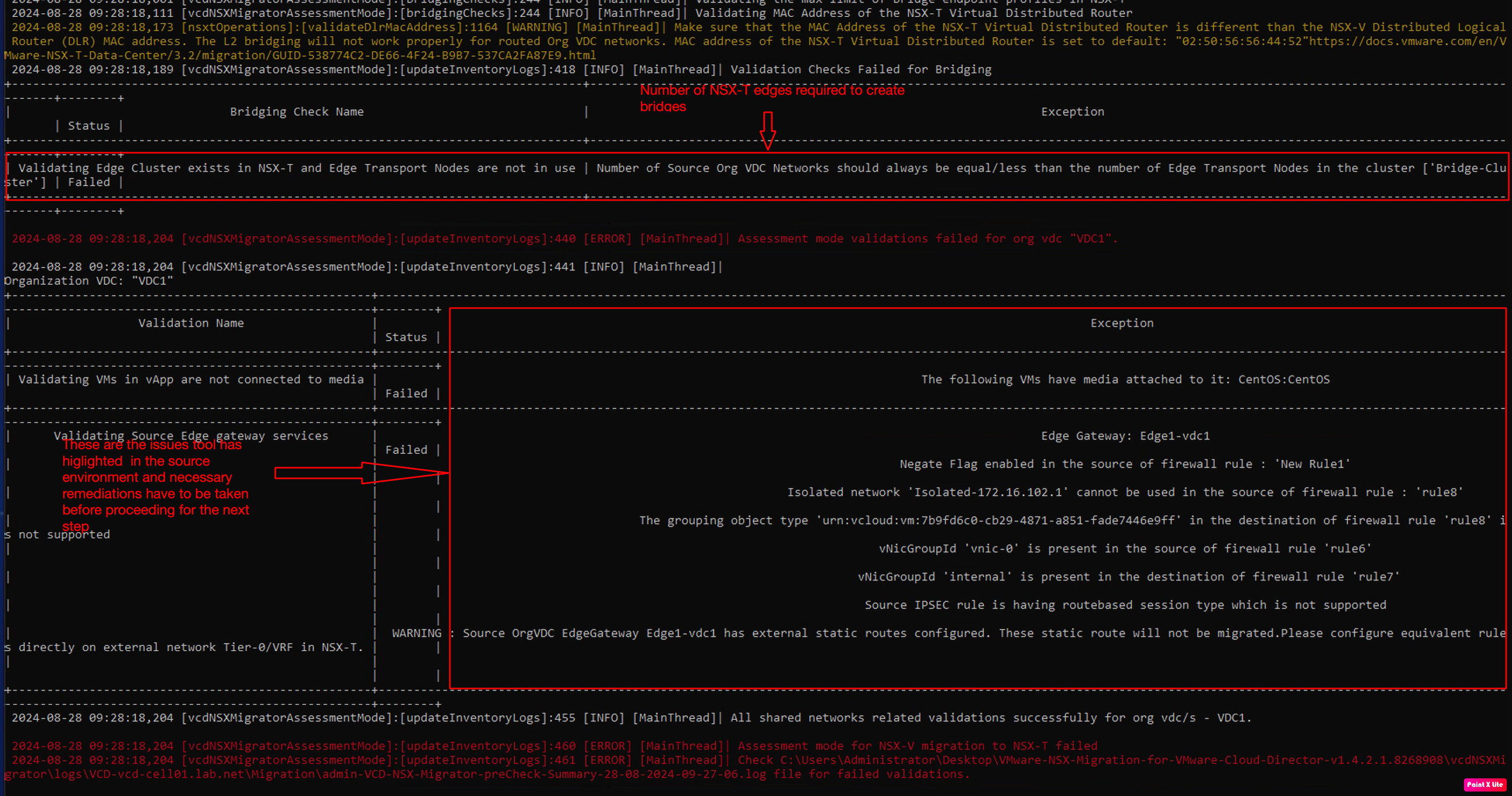
Task: Click Failed status for Edge gateway services
Action: [x=406, y=450]
